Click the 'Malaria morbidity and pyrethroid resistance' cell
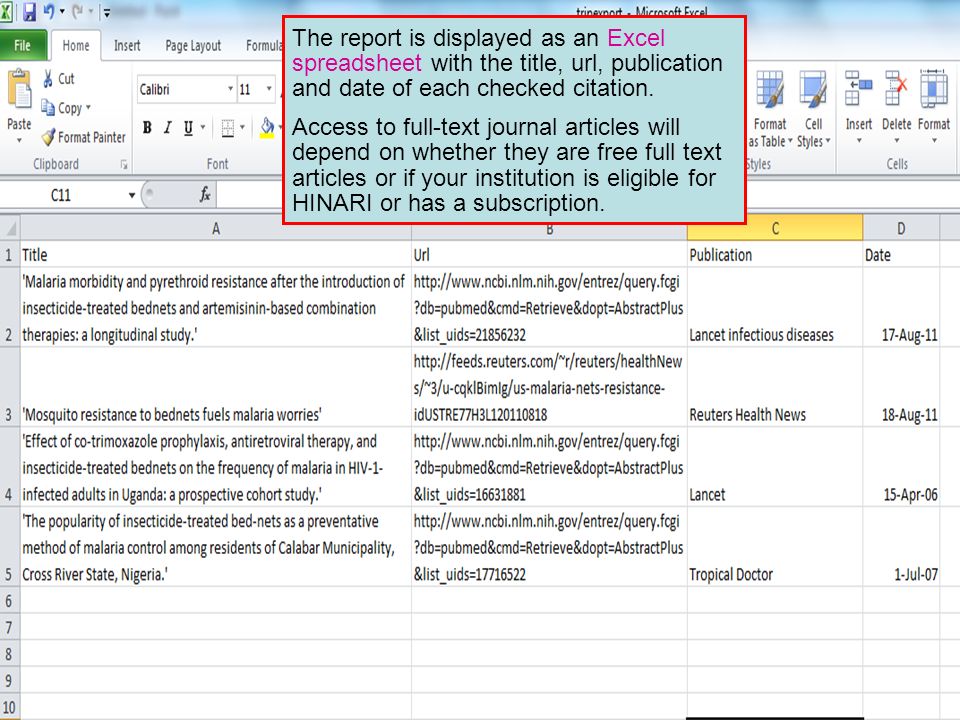This screenshot has height=720, width=960. [x=216, y=307]
